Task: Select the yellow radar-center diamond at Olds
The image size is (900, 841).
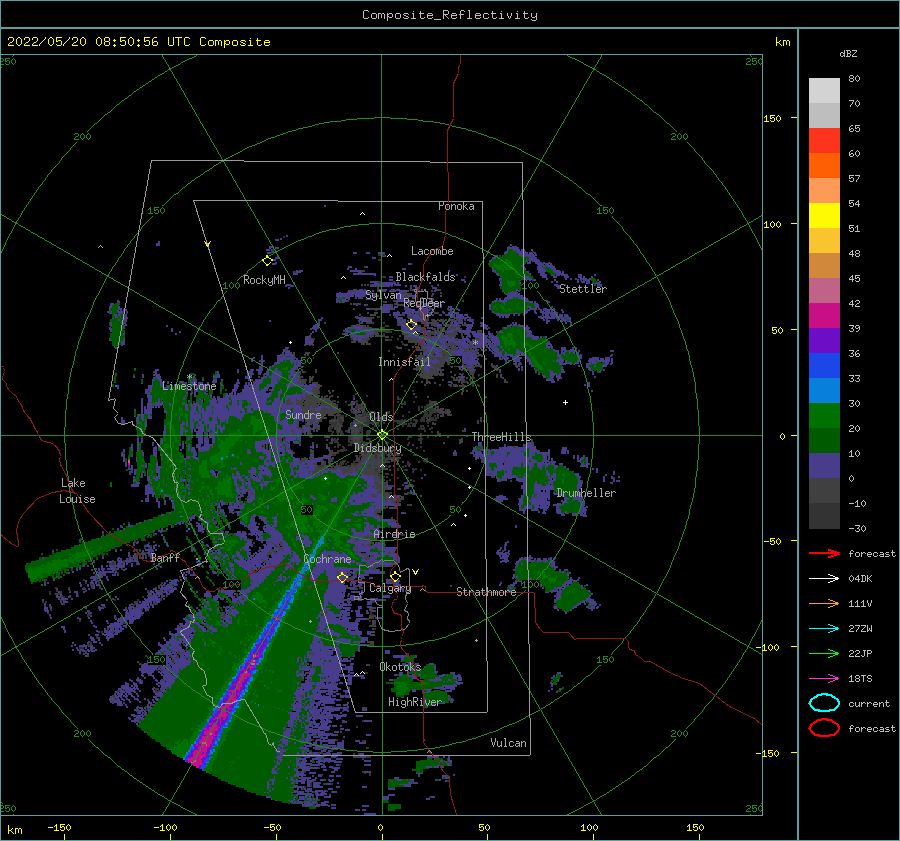Action: tap(382, 435)
